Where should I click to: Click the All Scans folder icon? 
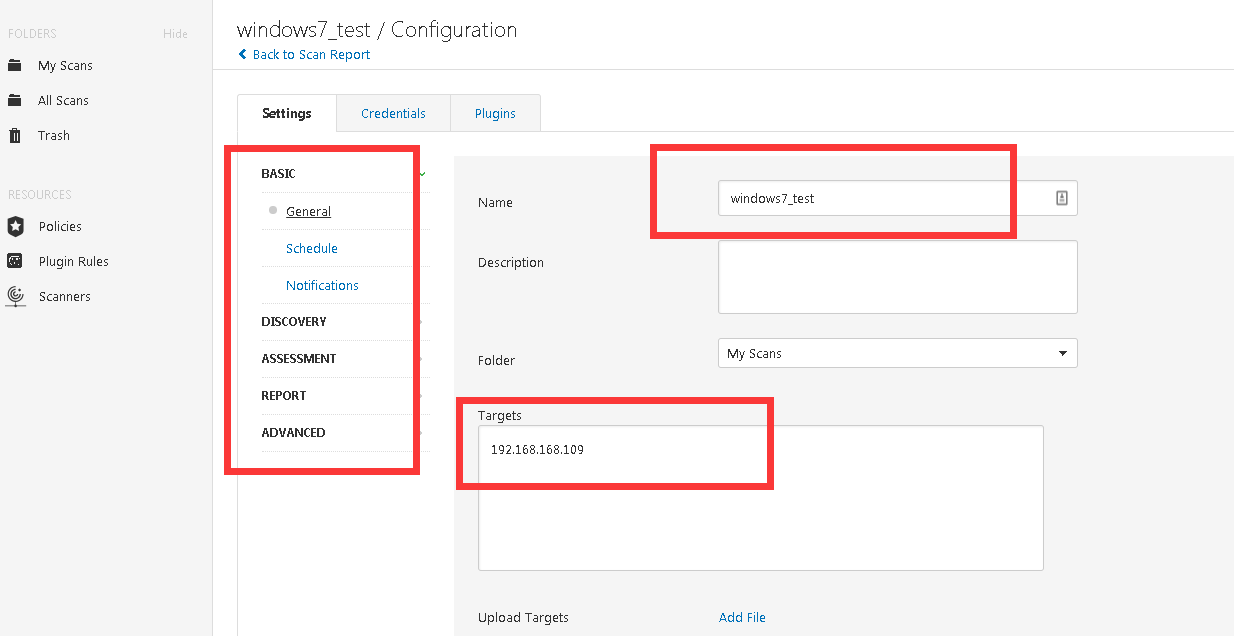[15, 101]
